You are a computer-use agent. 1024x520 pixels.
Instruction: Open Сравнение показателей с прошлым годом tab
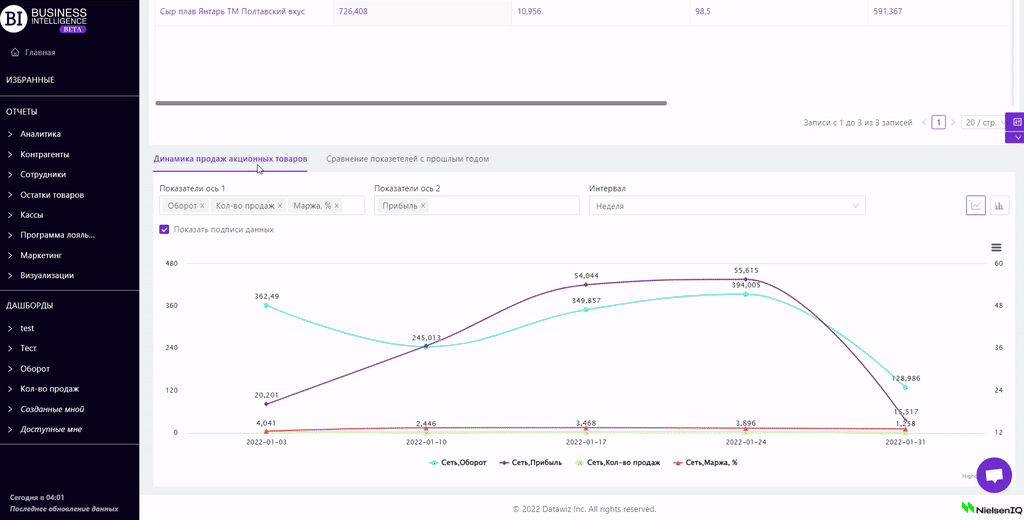pos(407,159)
